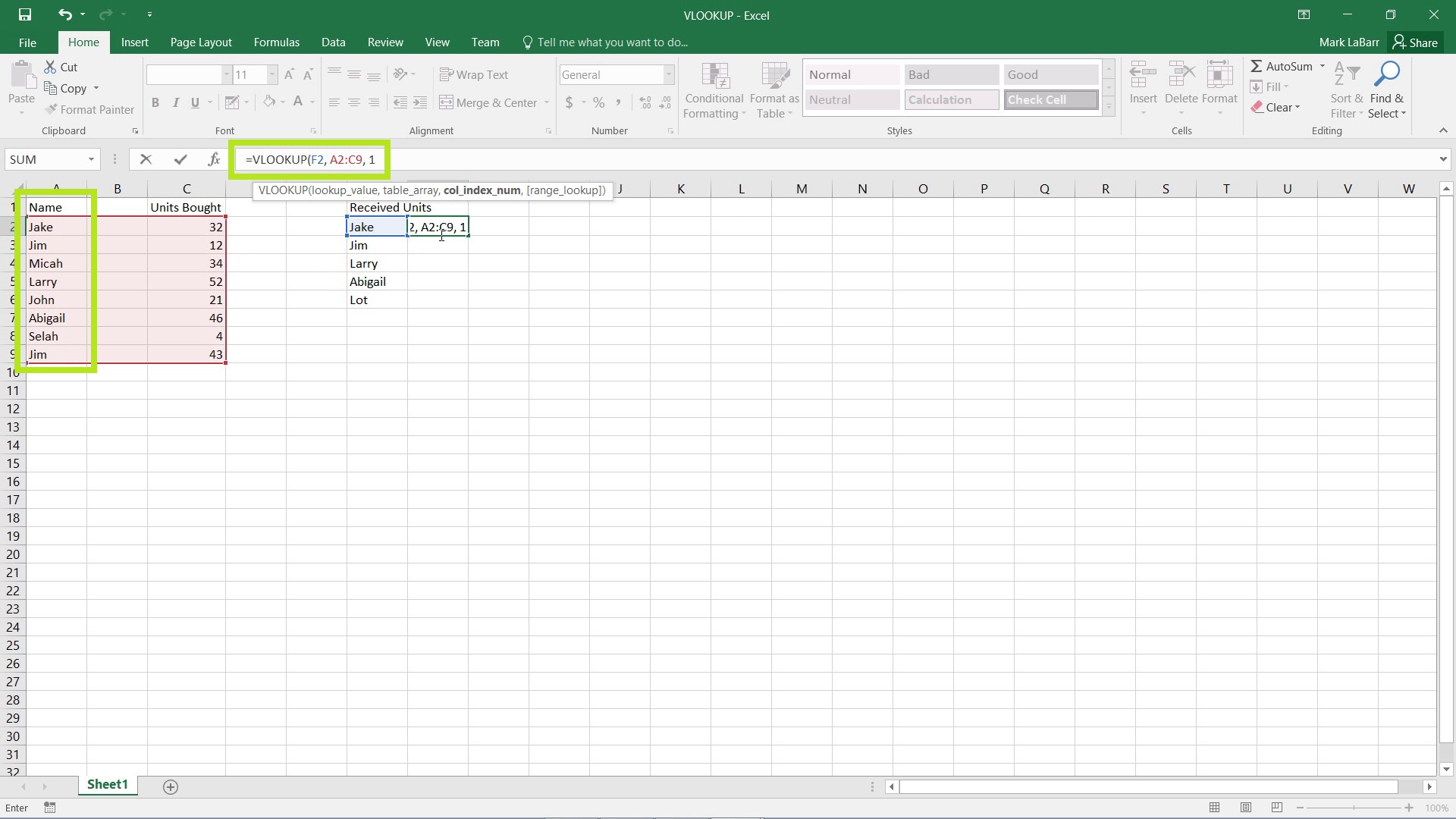Screen dimensions: 1456x819
Task: Enable Italic text formatting
Action: 176,102
